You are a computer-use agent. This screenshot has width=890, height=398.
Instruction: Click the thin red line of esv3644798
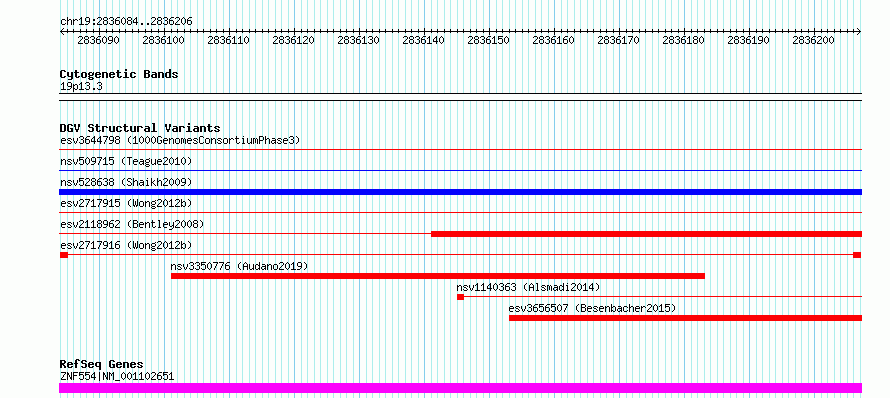(x=460, y=149)
